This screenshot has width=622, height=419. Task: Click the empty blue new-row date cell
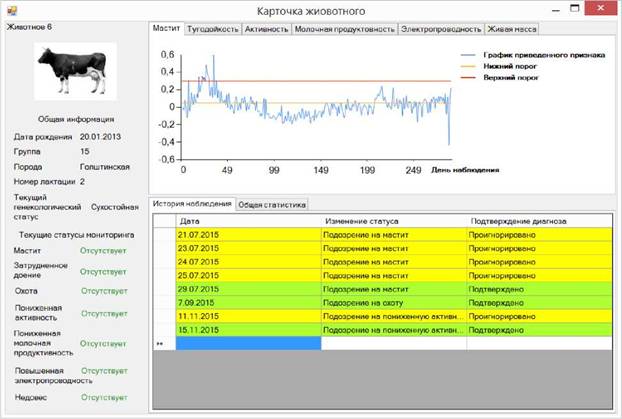tap(248, 344)
